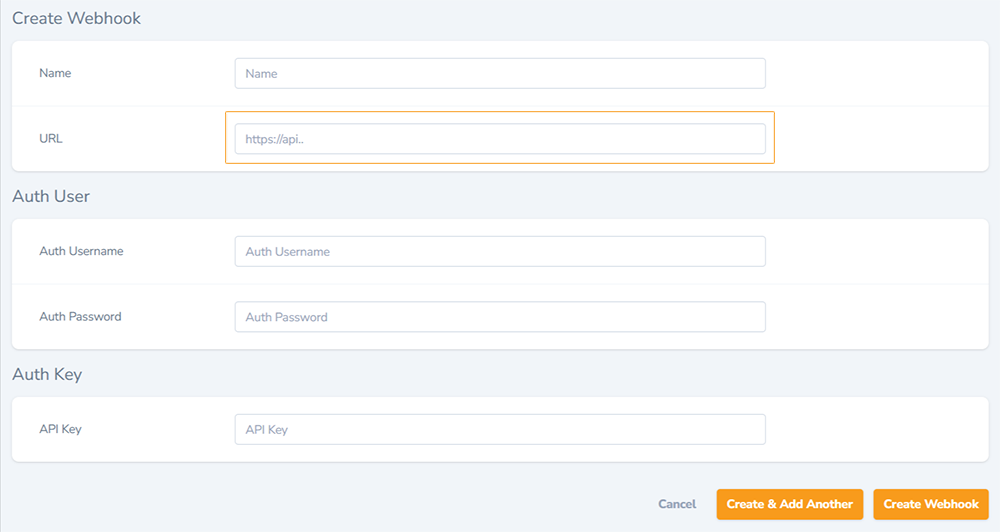1000x532 pixels.
Task: Click the Create & Add Another button
Action: click(790, 504)
